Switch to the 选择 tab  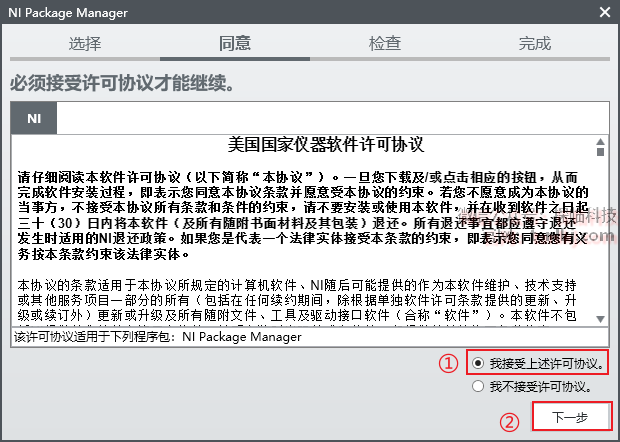pos(85,43)
